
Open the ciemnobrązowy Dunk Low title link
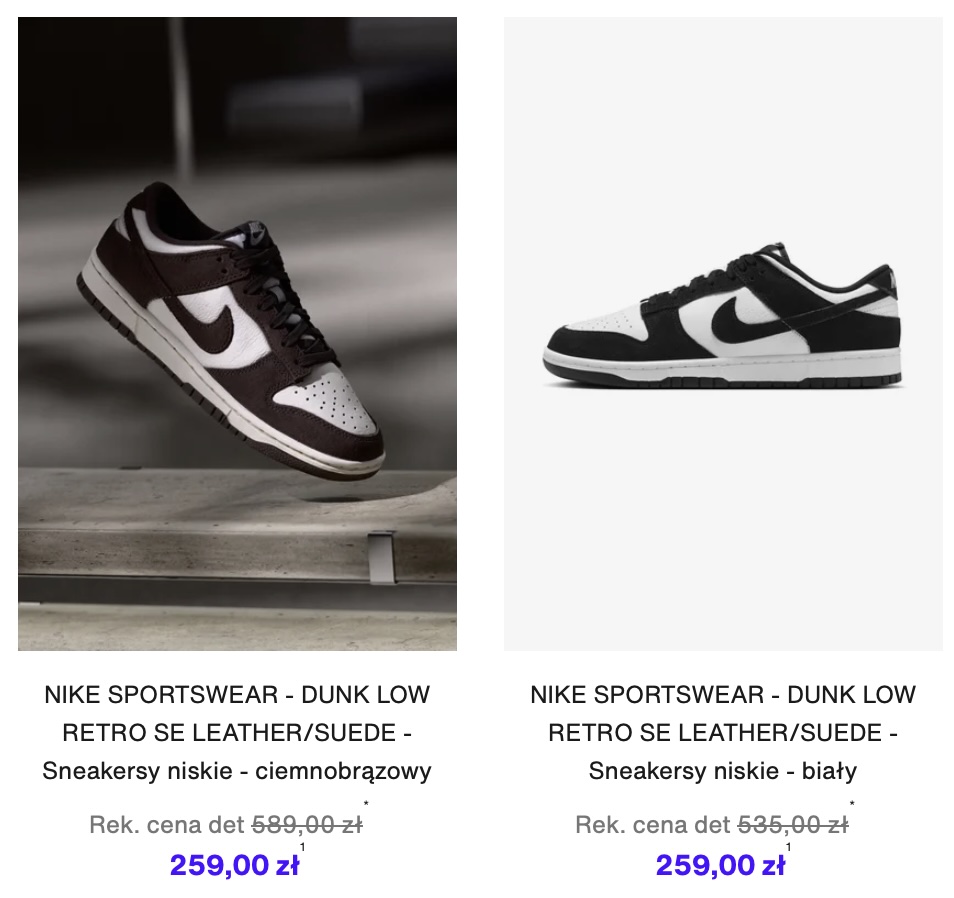coord(237,733)
